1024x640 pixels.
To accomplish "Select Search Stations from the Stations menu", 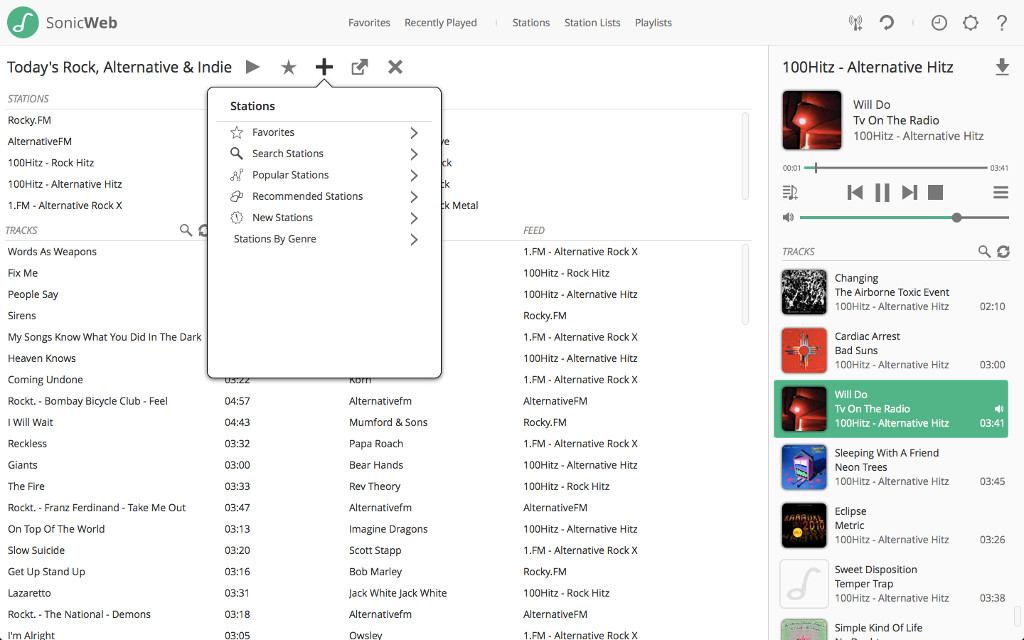I will coord(290,153).
